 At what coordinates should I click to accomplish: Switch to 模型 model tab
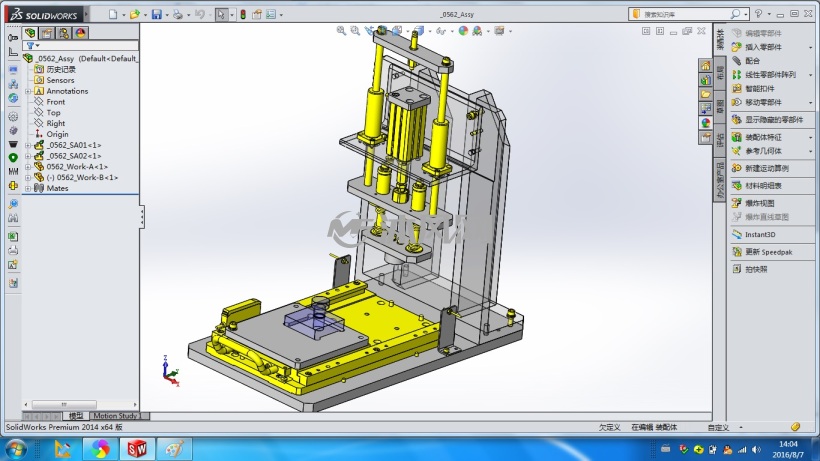tap(76, 416)
